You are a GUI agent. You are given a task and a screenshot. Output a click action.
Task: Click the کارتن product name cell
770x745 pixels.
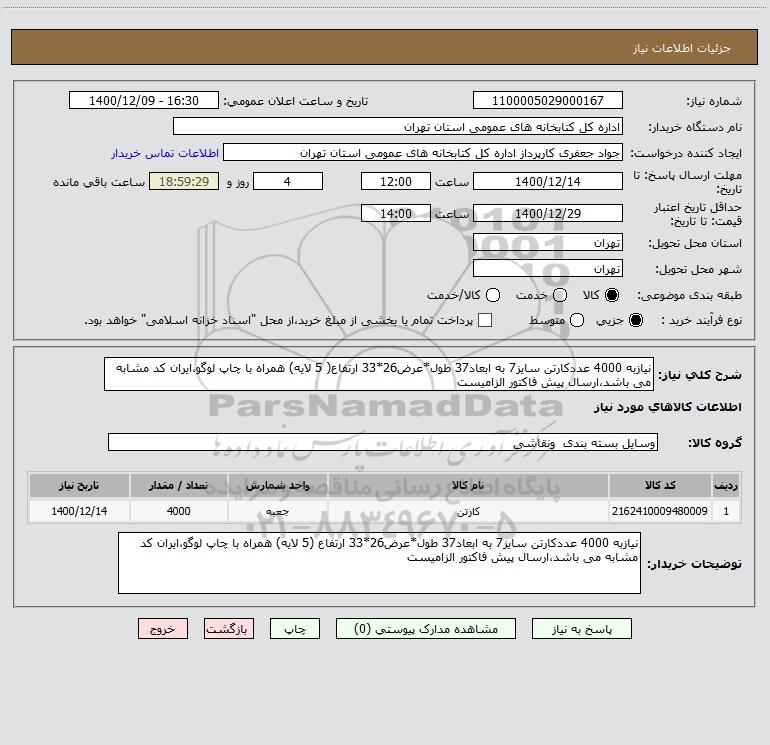click(x=468, y=511)
